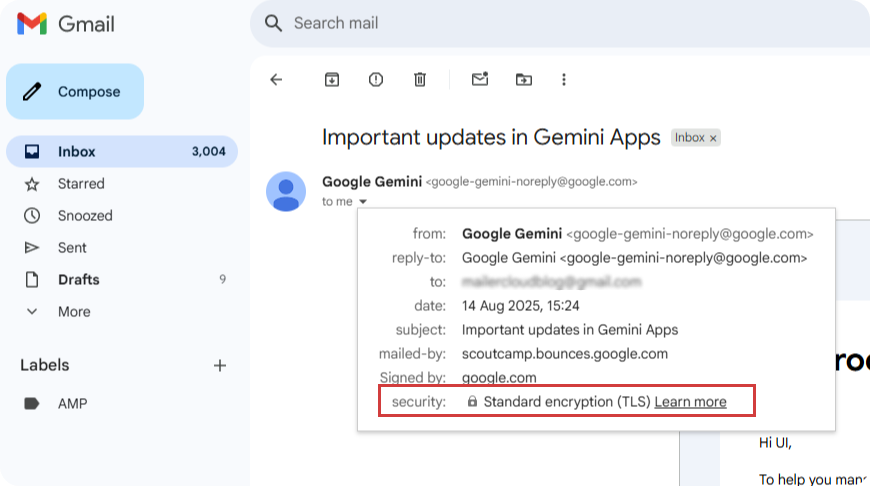Screen dimensions: 870x486
Task: Create a new label with plus icon
Action: tap(220, 366)
